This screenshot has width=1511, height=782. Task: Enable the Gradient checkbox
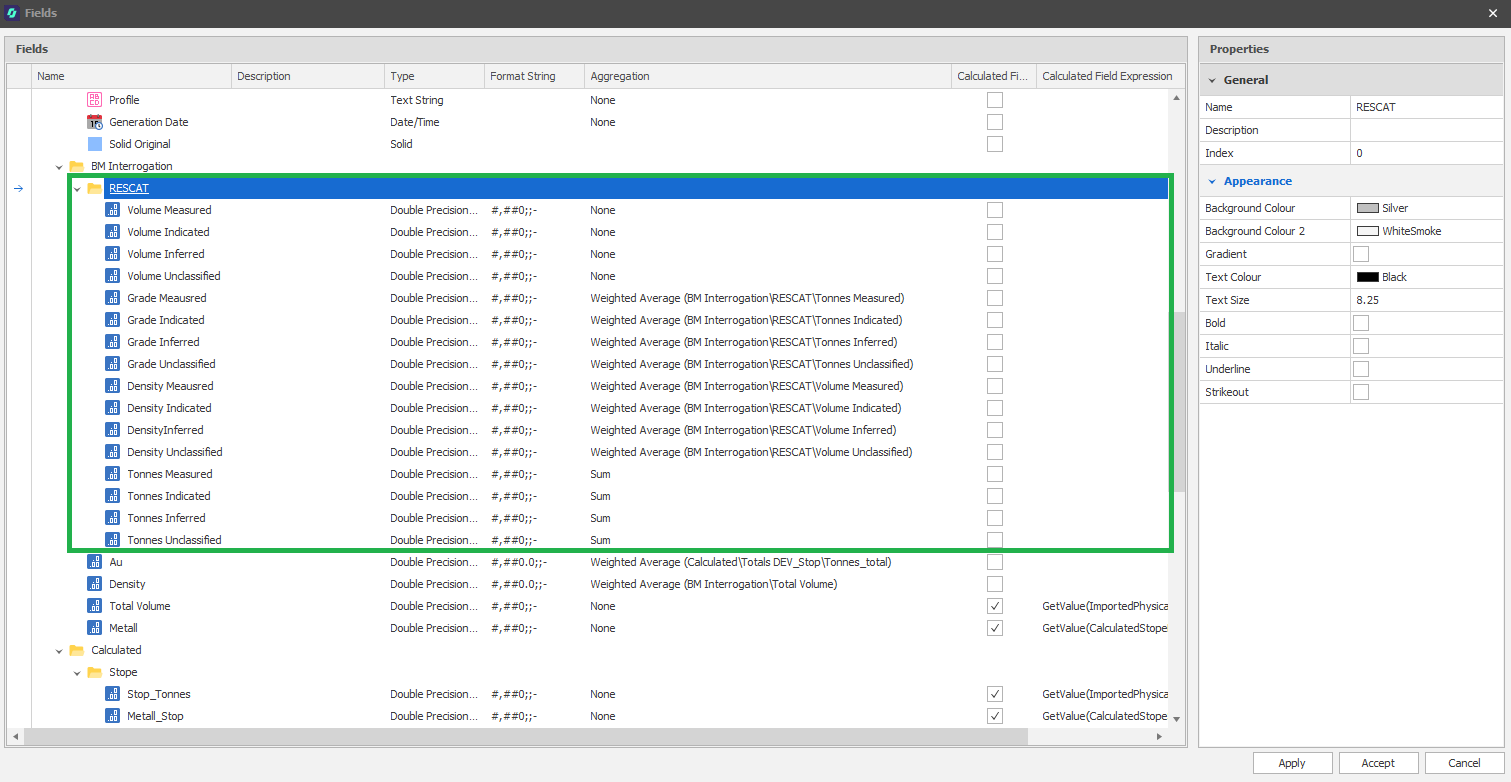(1360, 254)
